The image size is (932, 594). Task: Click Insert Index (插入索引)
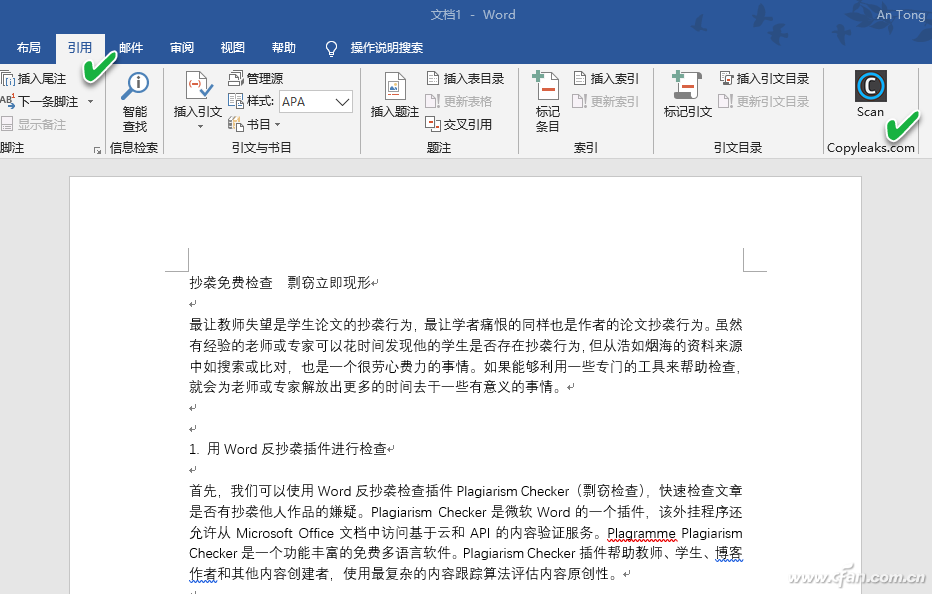(x=606, y=78)
